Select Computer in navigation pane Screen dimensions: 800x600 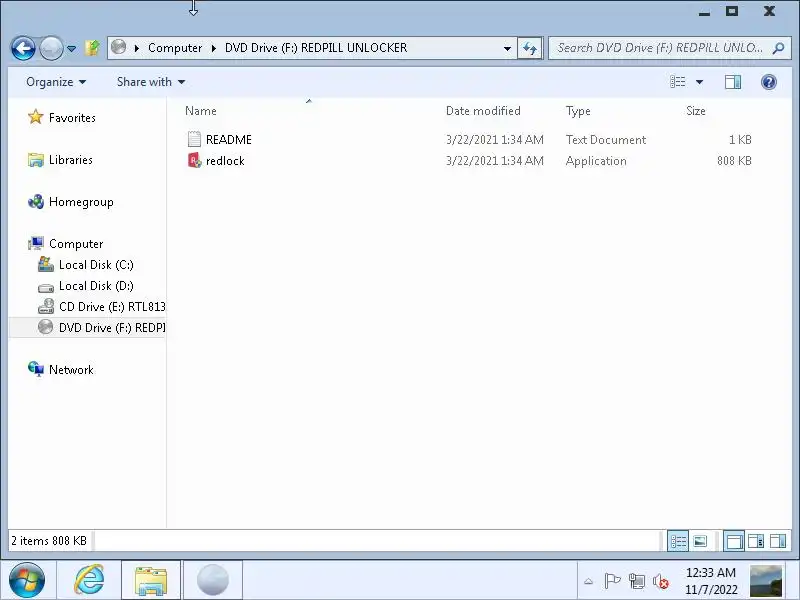pos(76,244)
